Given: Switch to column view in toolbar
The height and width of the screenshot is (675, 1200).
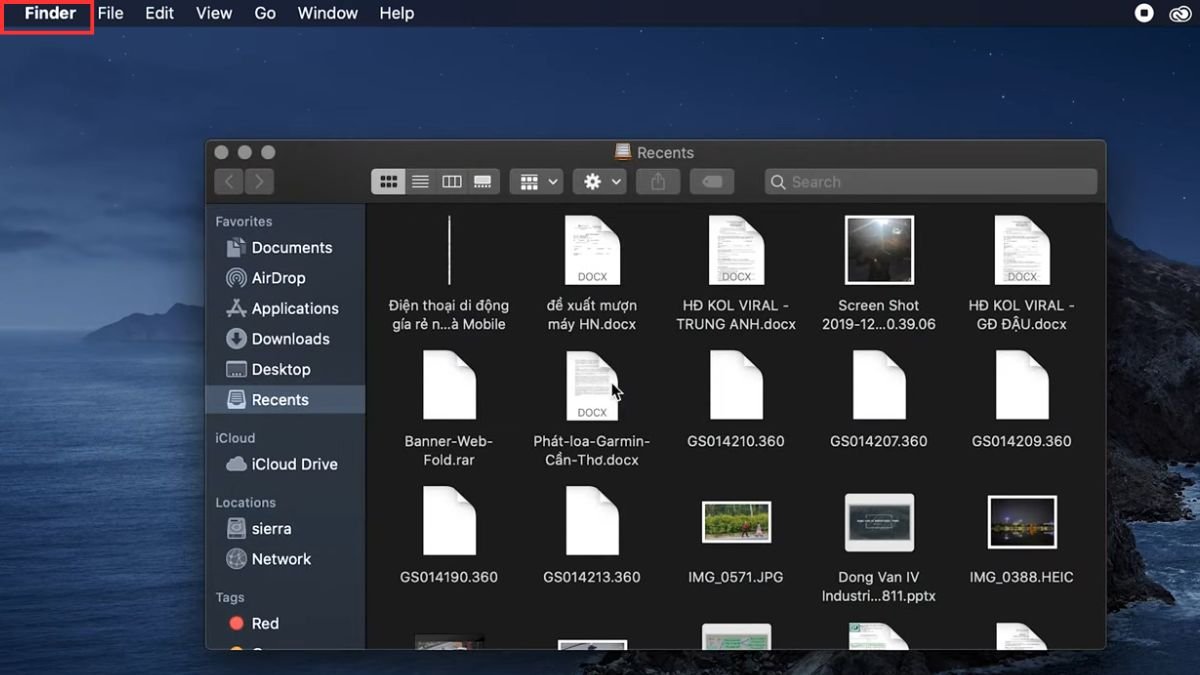Looking at the screenshot, I should pos(452,182).
